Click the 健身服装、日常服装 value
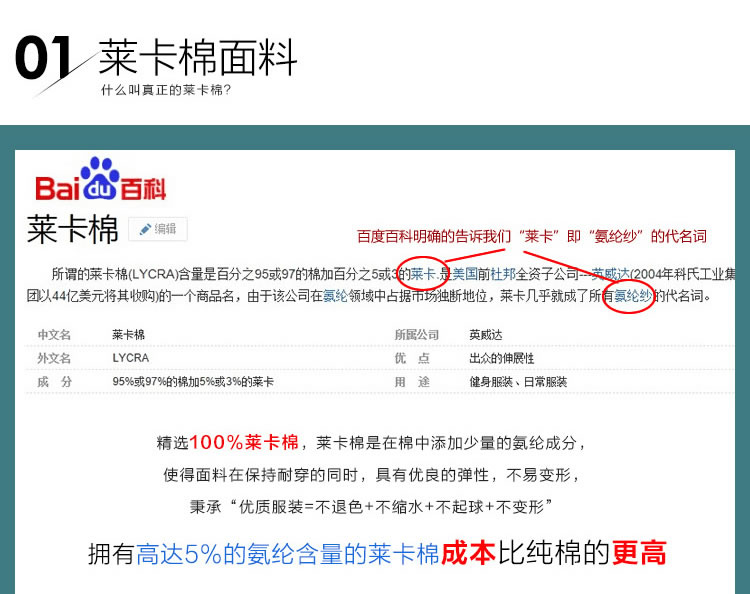Screen dimensions: 750x594 (x=518, y=382)
